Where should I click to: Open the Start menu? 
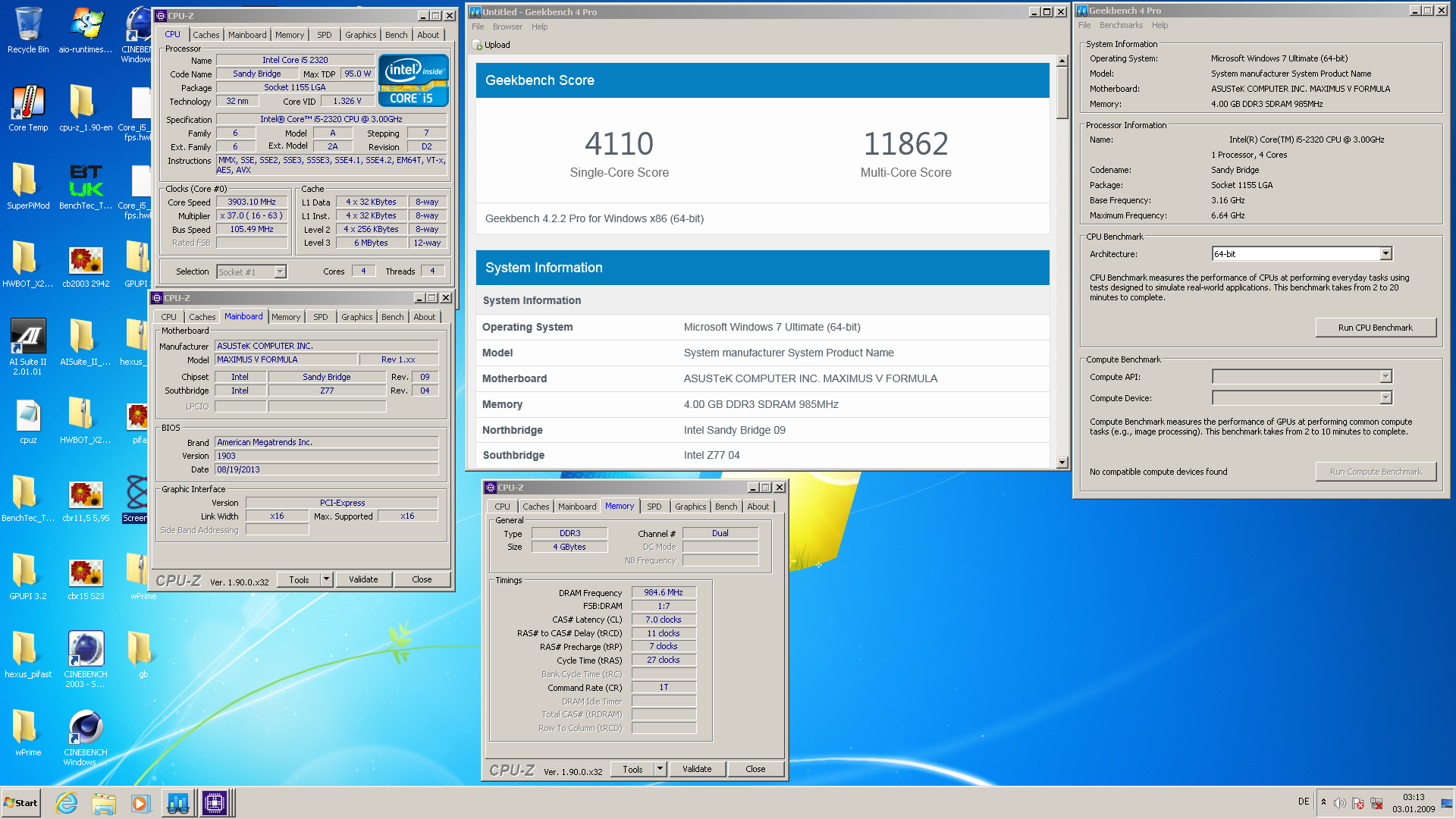point(21,803)
